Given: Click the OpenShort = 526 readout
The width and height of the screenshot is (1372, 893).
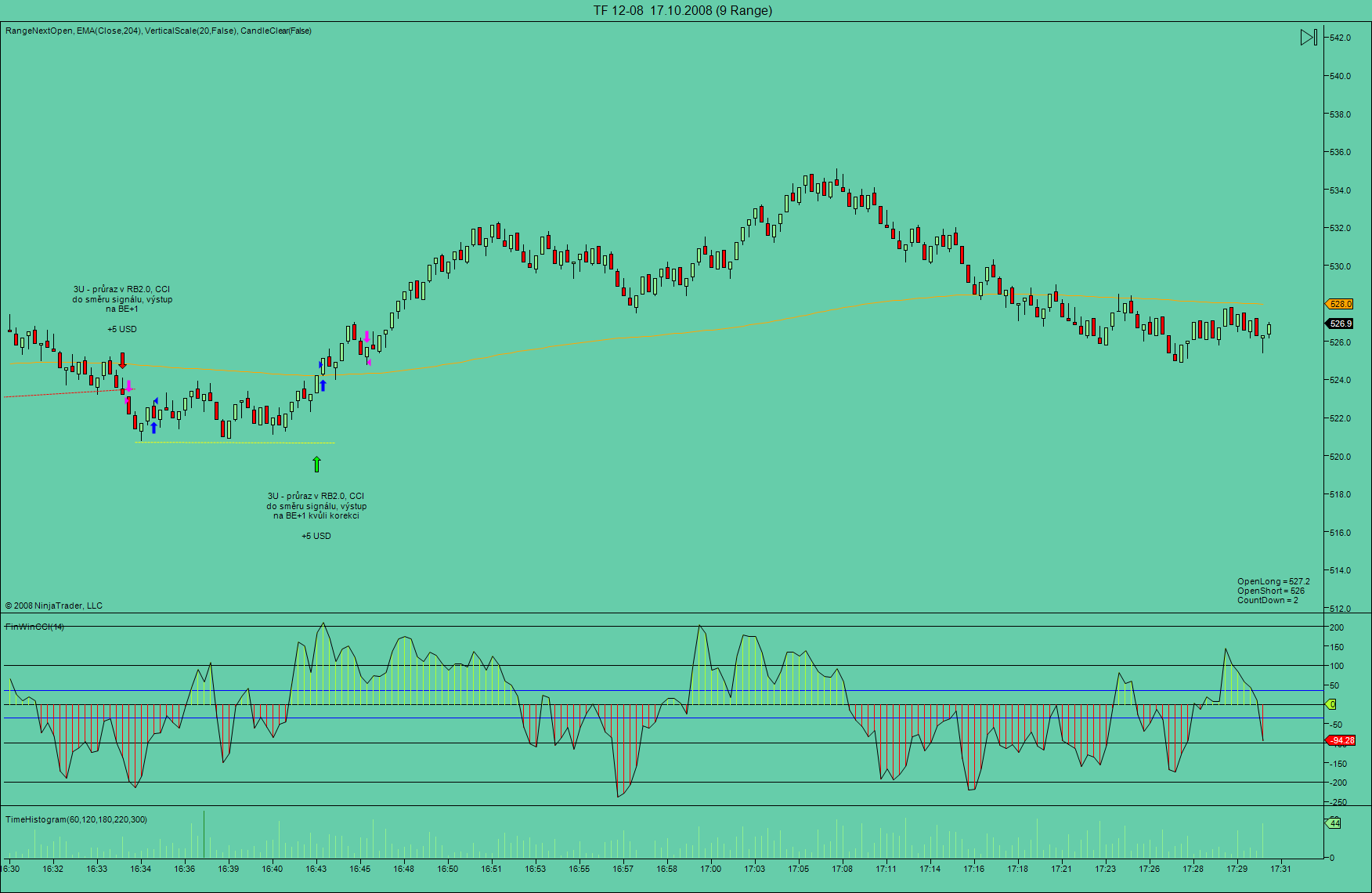Looking at the screenshot, I should (x=1271, y=591).
